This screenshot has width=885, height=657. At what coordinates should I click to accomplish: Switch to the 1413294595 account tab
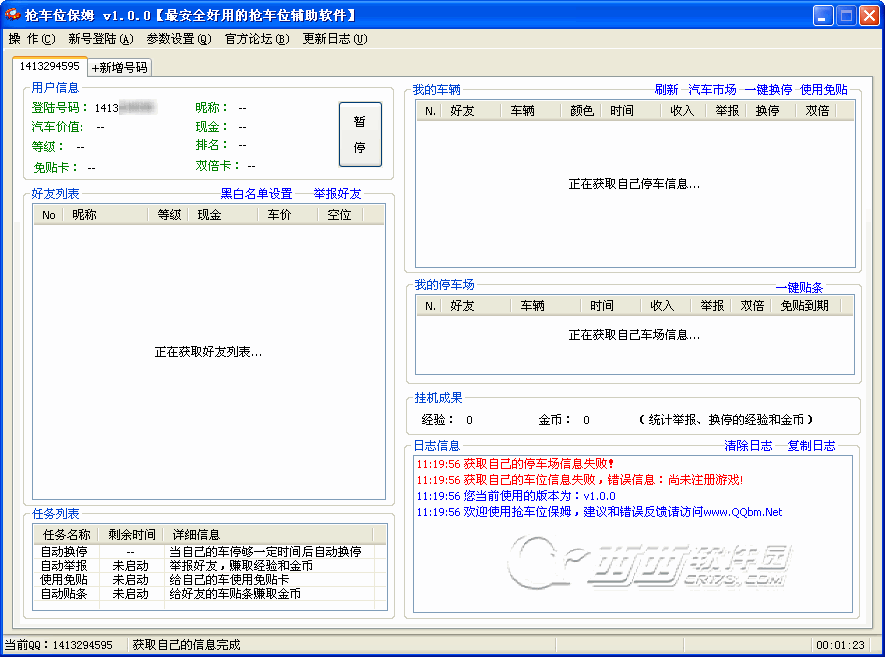pos(49,66)
